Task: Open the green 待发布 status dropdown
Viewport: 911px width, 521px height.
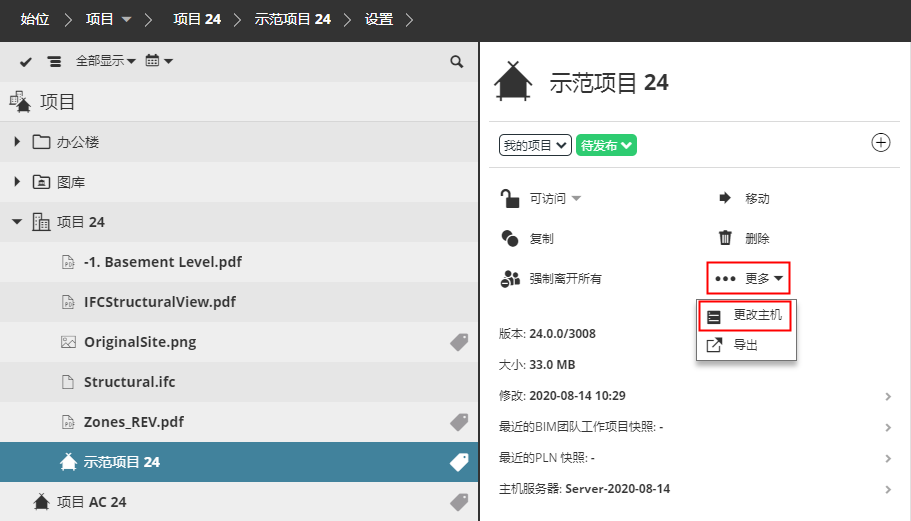Action: coord(606,145)
